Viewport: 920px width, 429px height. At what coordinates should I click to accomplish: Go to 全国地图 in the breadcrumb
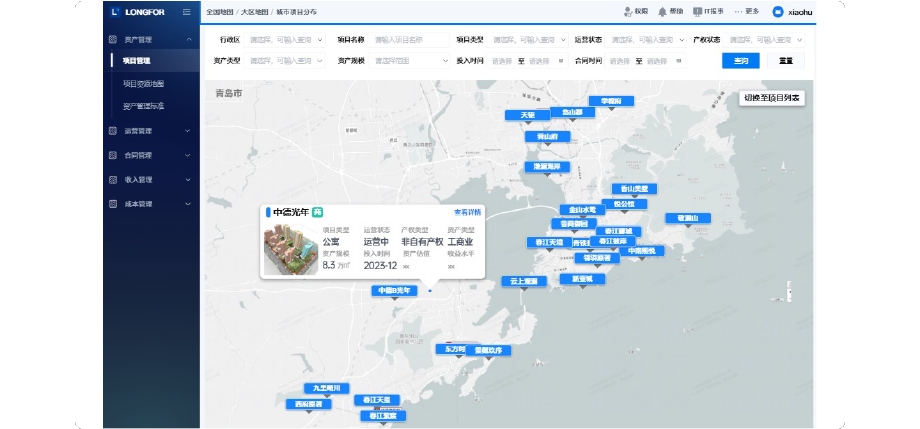pyautogui.click(x=221, y=12)
